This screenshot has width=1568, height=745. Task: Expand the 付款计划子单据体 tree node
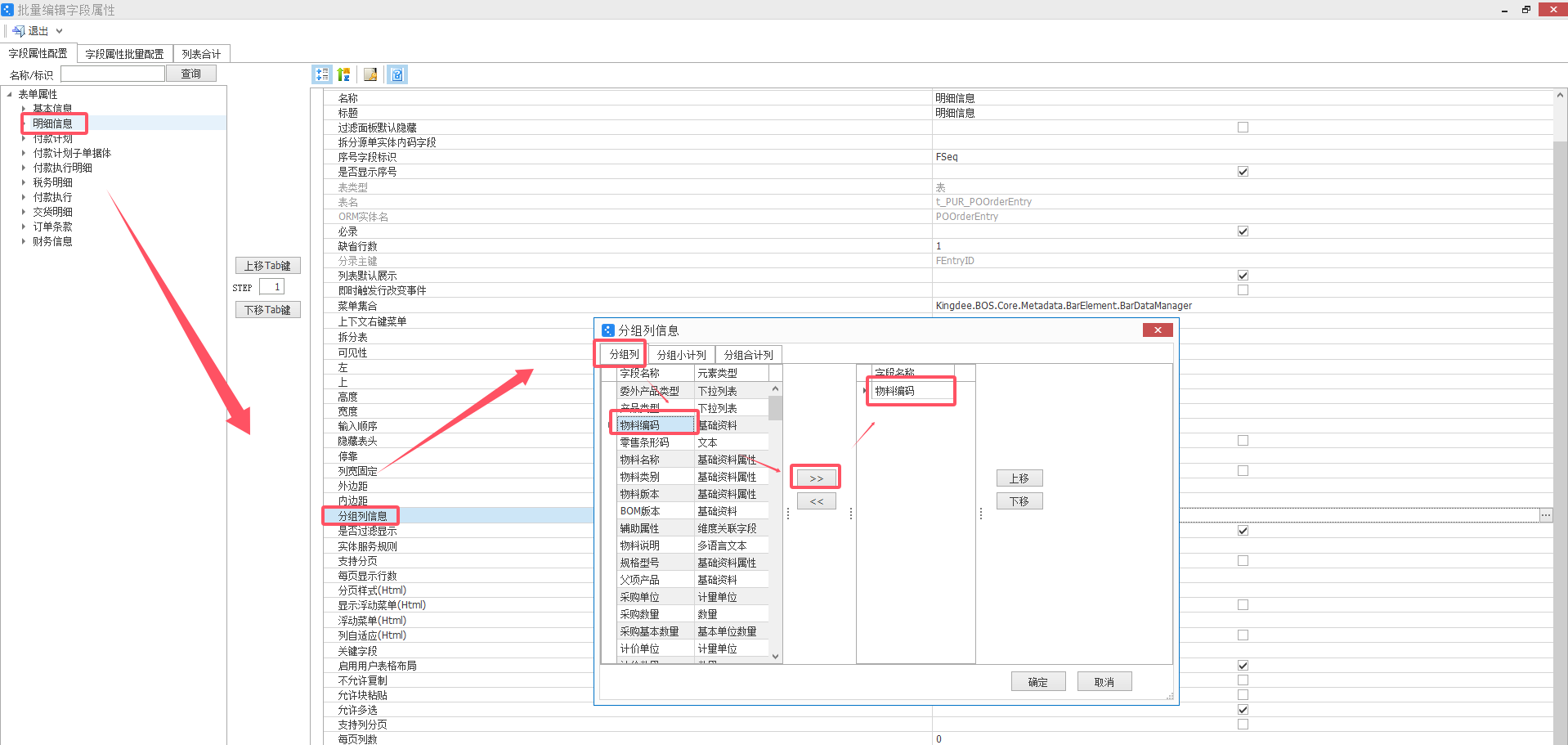pos(24,153)
